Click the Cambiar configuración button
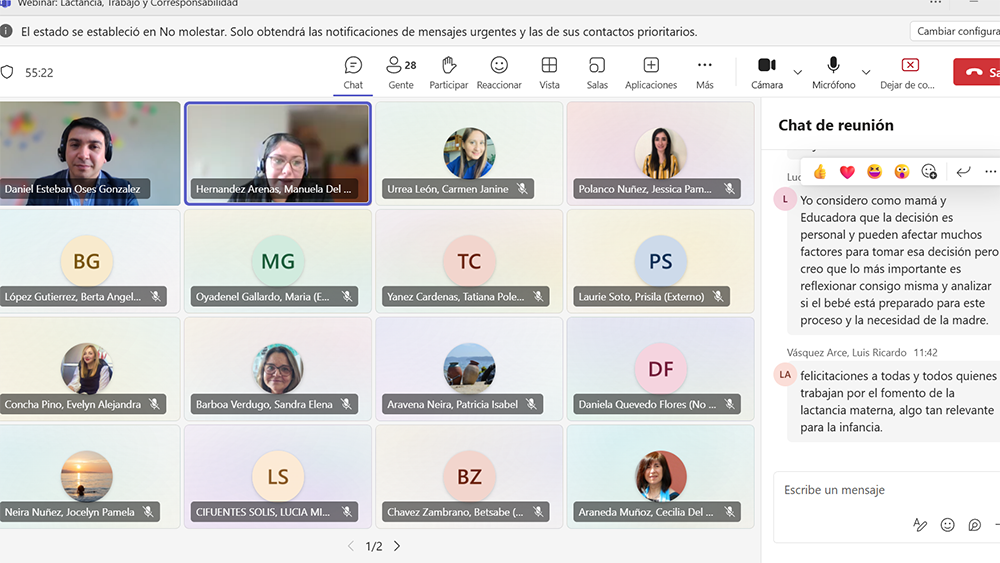This screenshot has height=563, width=1000. click(x=957, y=31)
